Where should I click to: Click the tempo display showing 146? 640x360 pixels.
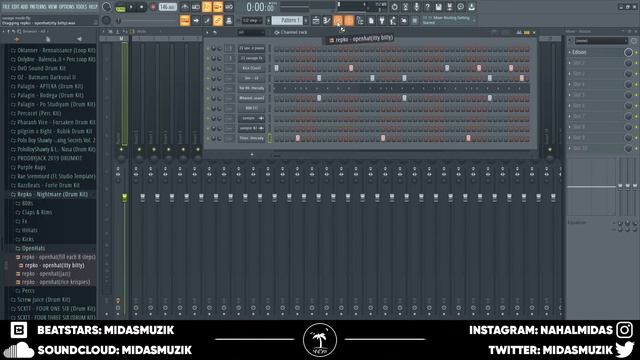pos(167,7)
